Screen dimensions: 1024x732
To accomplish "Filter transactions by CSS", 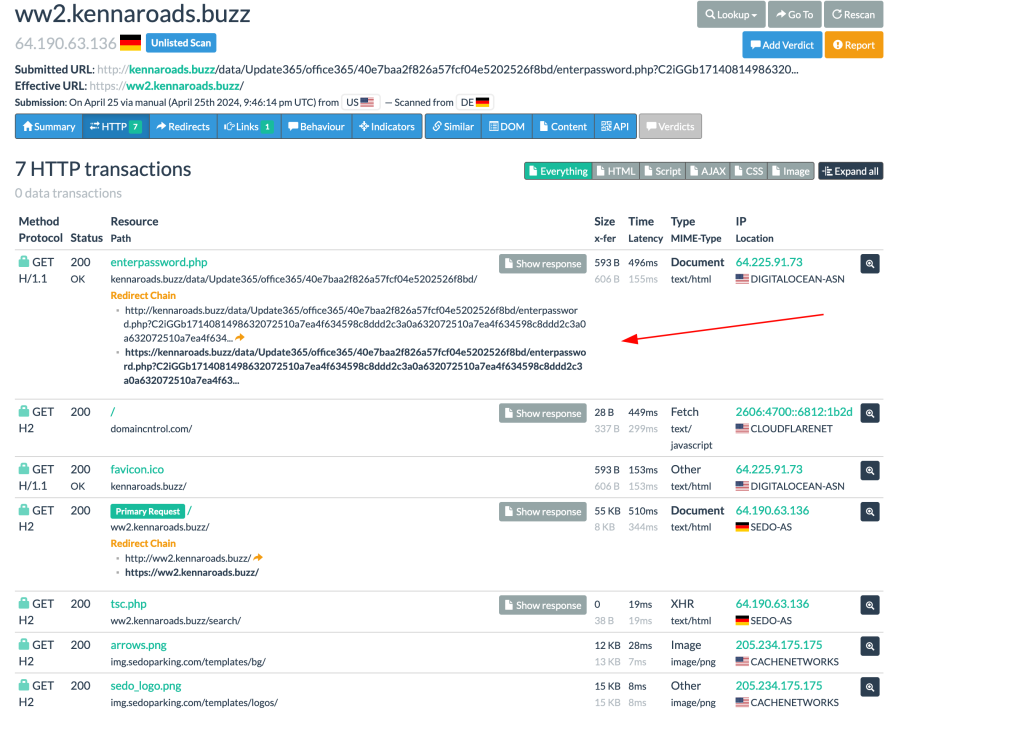I will coord(748,171).
